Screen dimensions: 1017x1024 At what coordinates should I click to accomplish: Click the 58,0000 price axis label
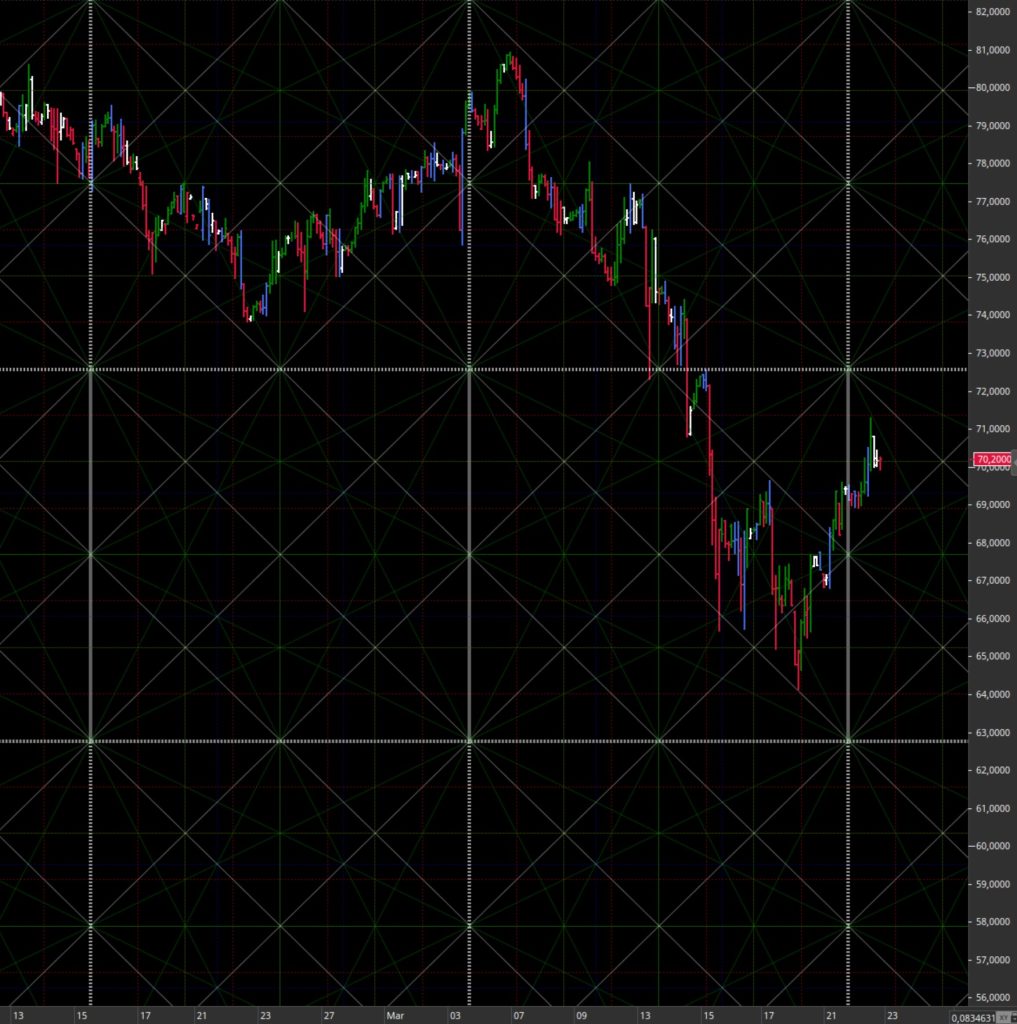pos(993,922)
